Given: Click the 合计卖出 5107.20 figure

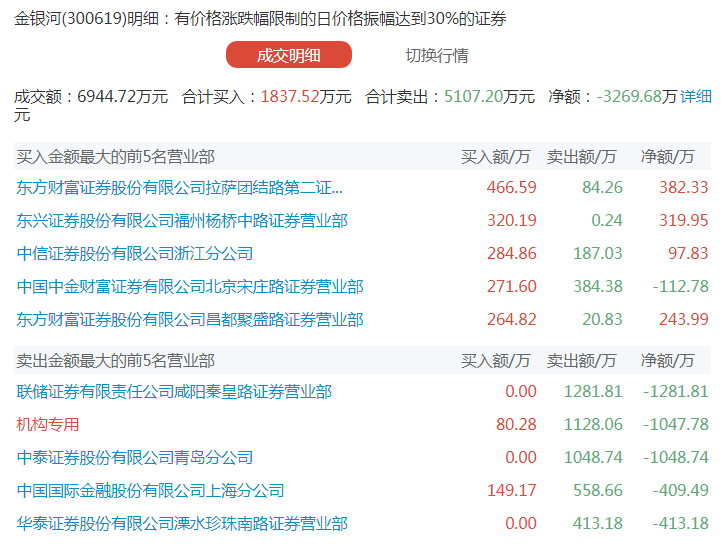Looking at the screenshot, I should [x=473, y=97].
